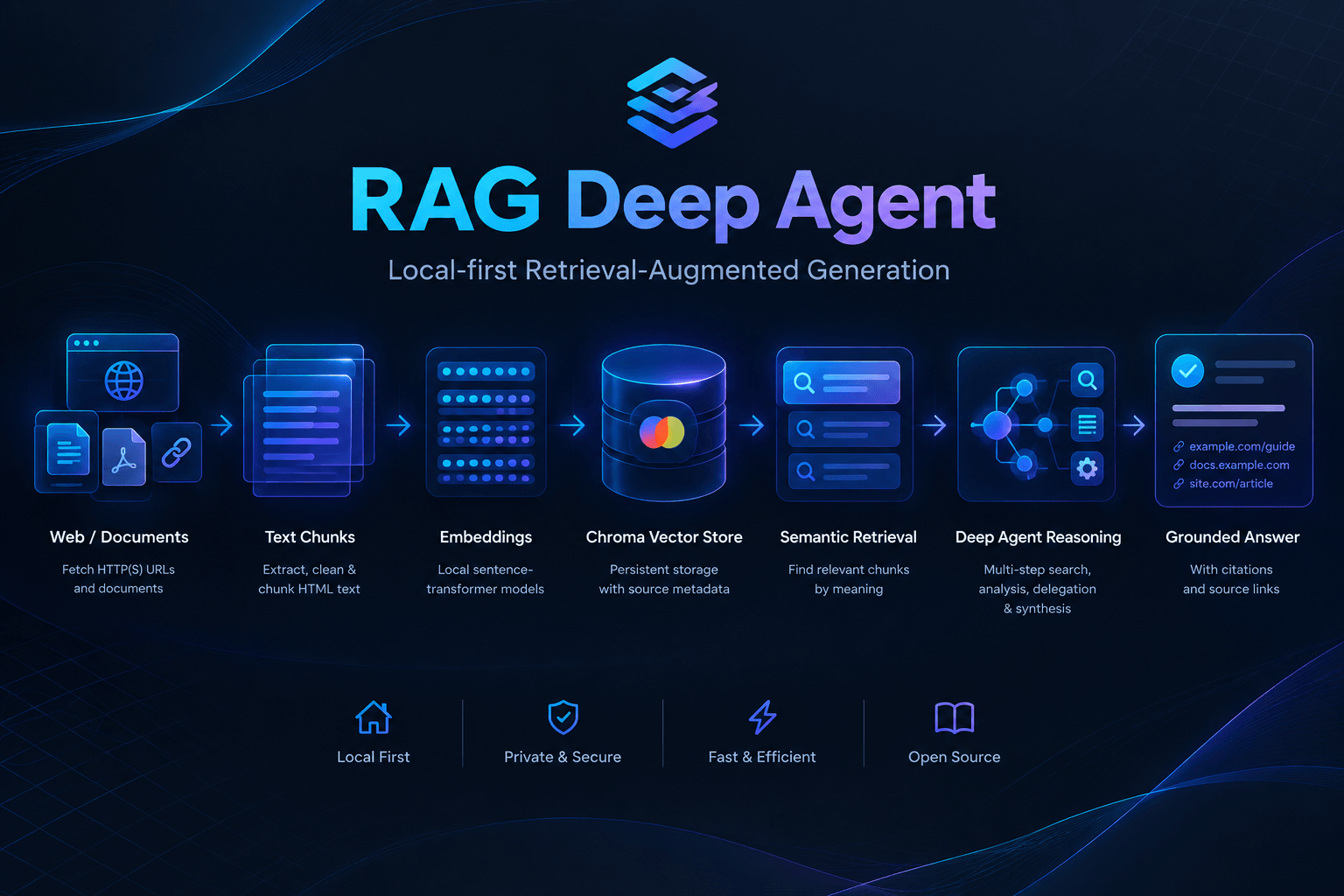Image resolution: width=1344 pixels, height=896 pixels.
Task: Click the dotted rows Embeddings illustration
Action: pos(486,423)
